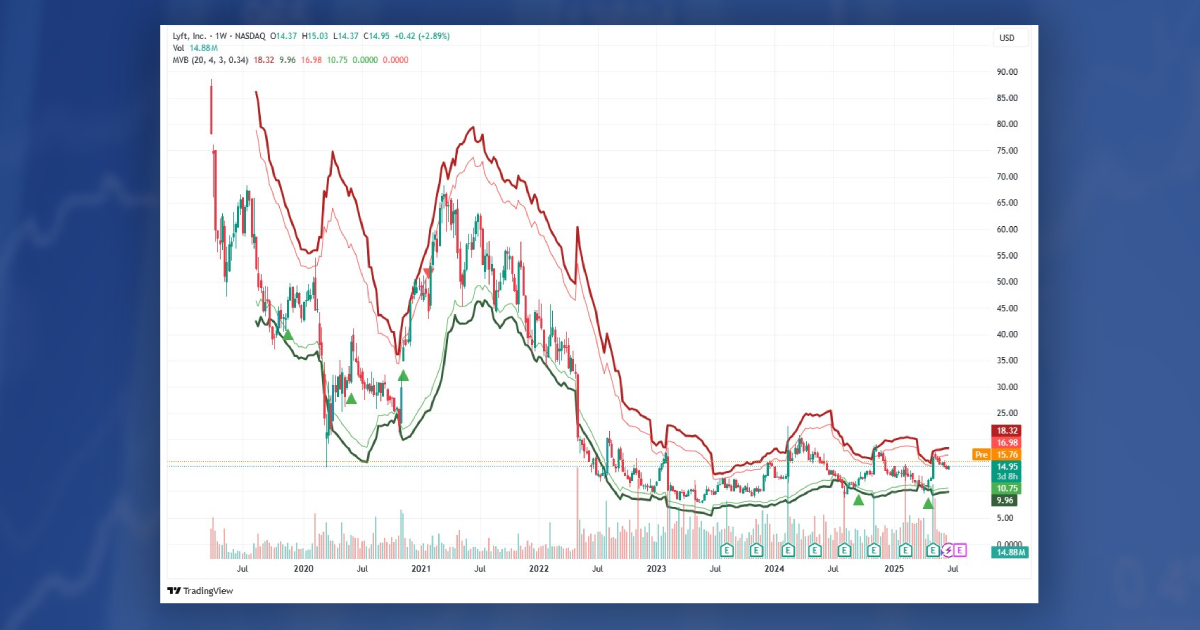
Task: Click the 2024 label on the time axis
Action: pyautogui.click(x=774, y=568)
